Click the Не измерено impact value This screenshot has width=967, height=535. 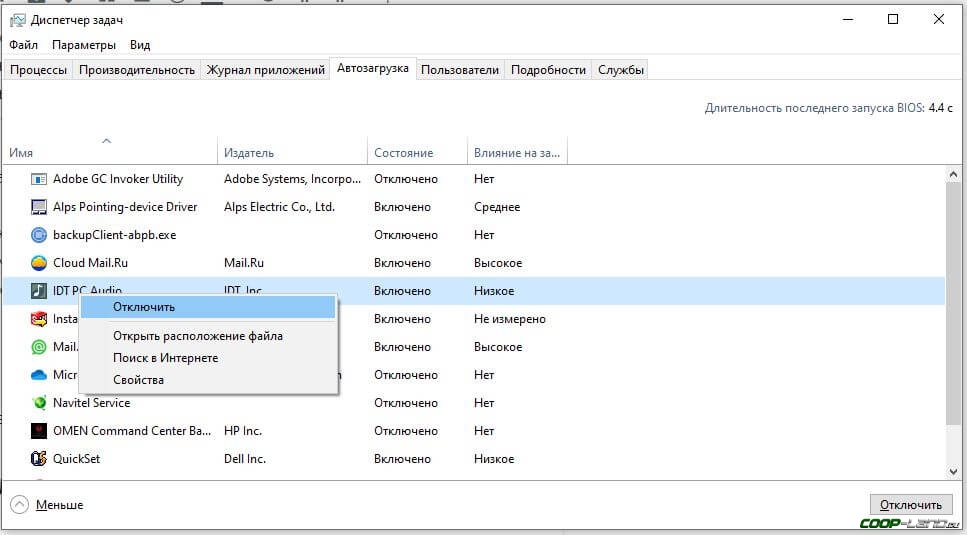pyautogui.click(x=509, y=319)
